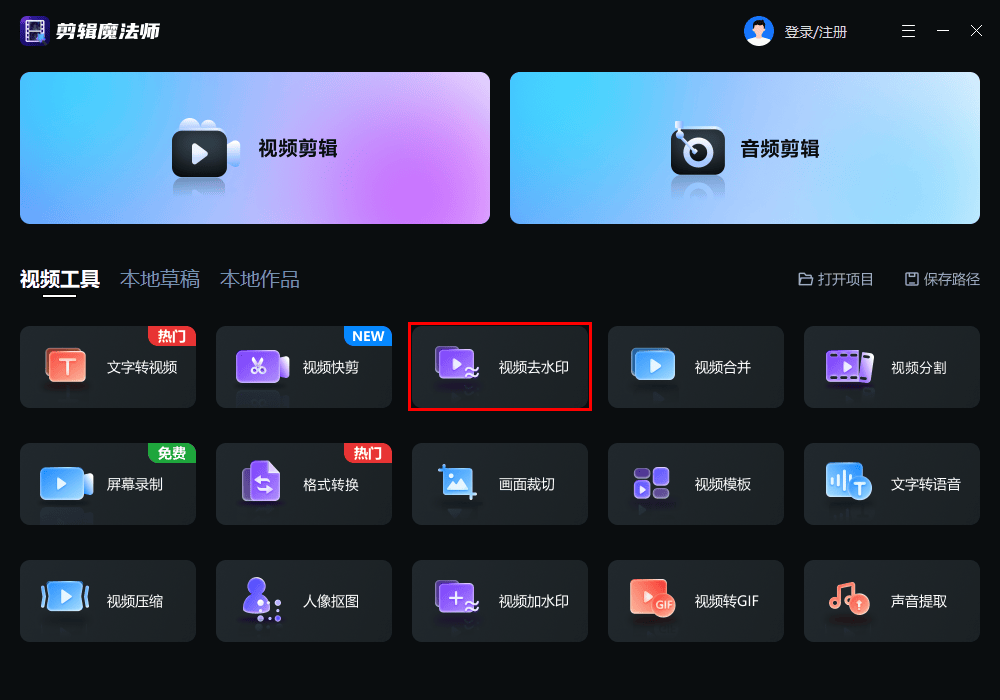Open the 视频合并 video merge tool
This screenshot has width=1000, height=700.
695,367
